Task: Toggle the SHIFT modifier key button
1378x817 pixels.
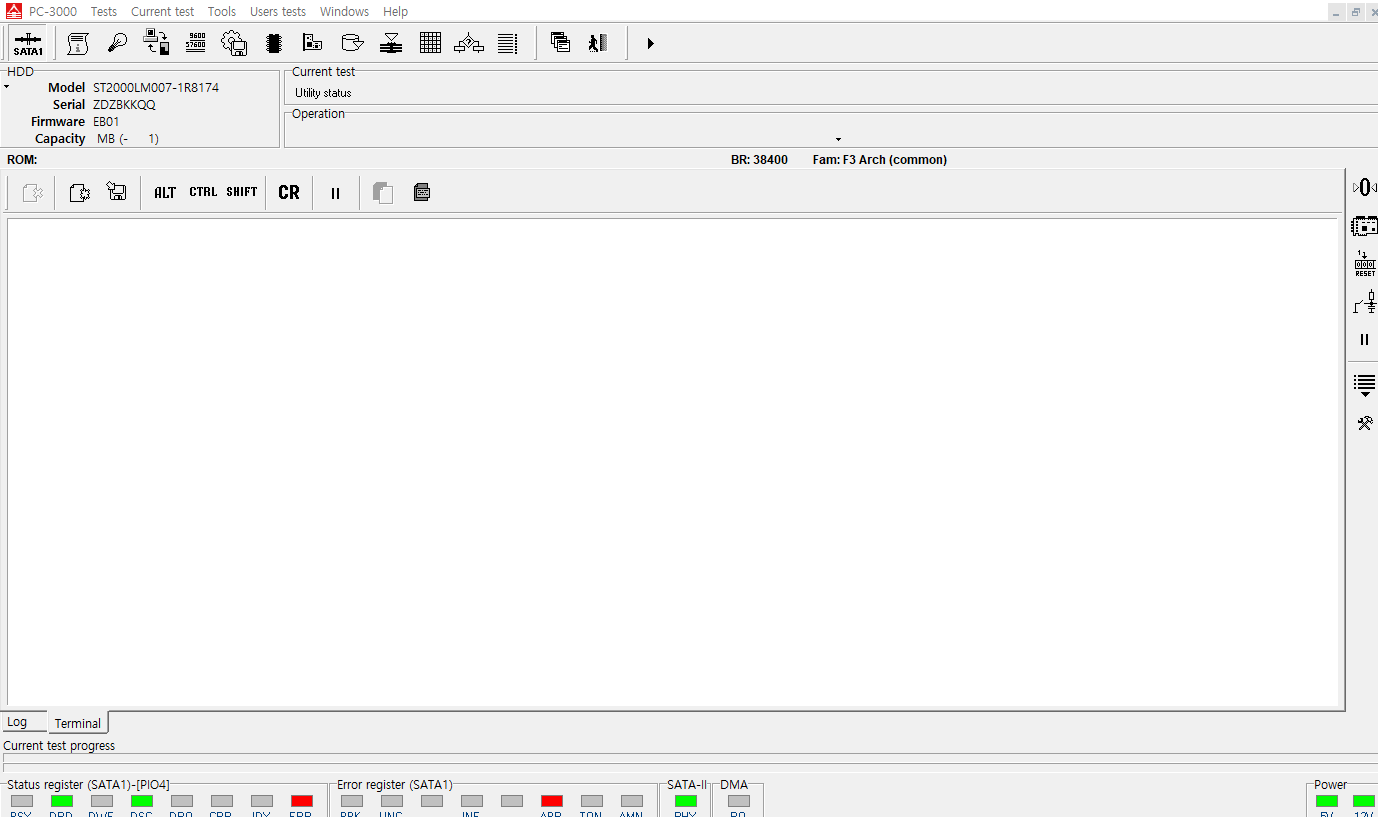Action: (242, 193)
